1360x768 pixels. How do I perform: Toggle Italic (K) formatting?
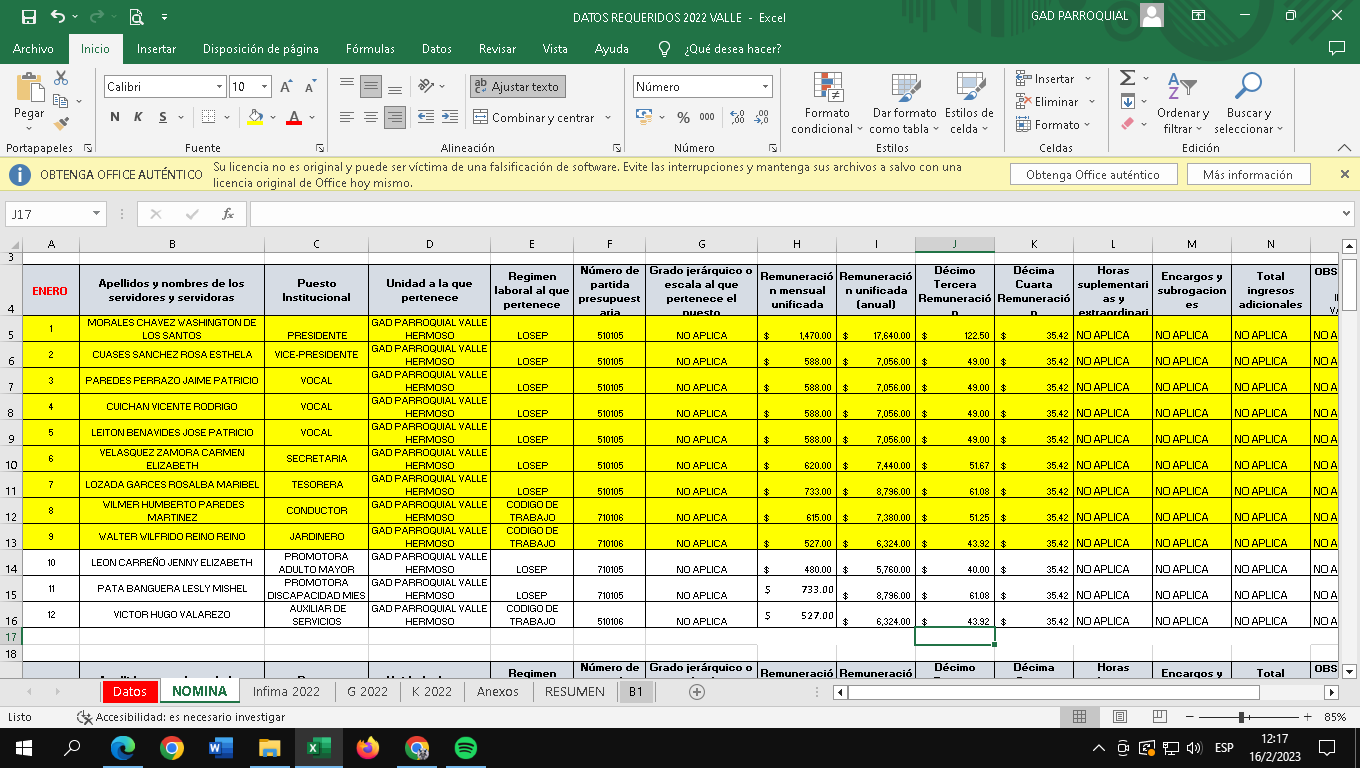[137, 117]
